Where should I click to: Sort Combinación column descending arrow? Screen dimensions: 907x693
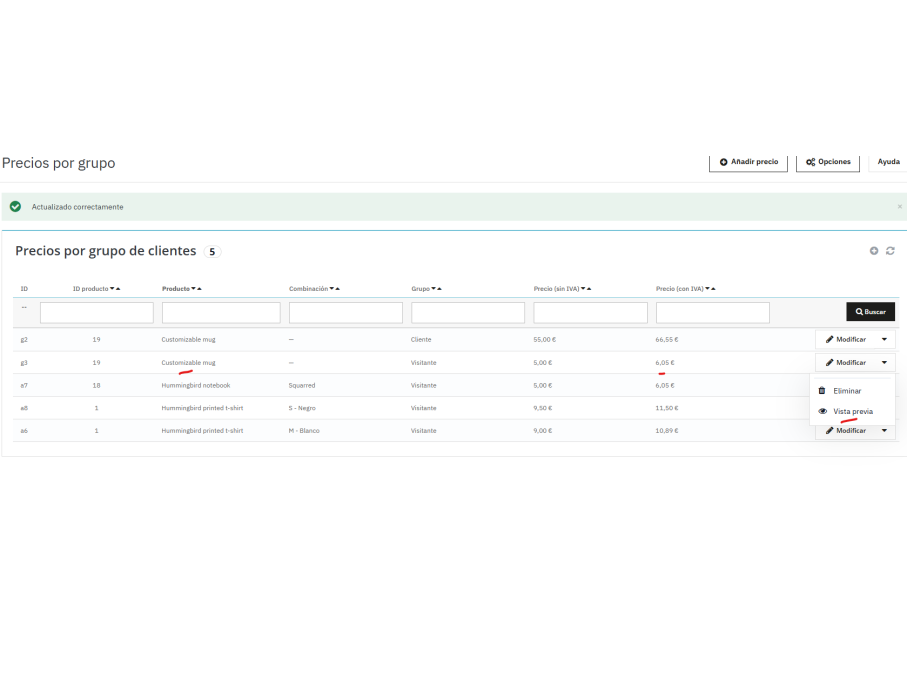(x=331, y=289)
